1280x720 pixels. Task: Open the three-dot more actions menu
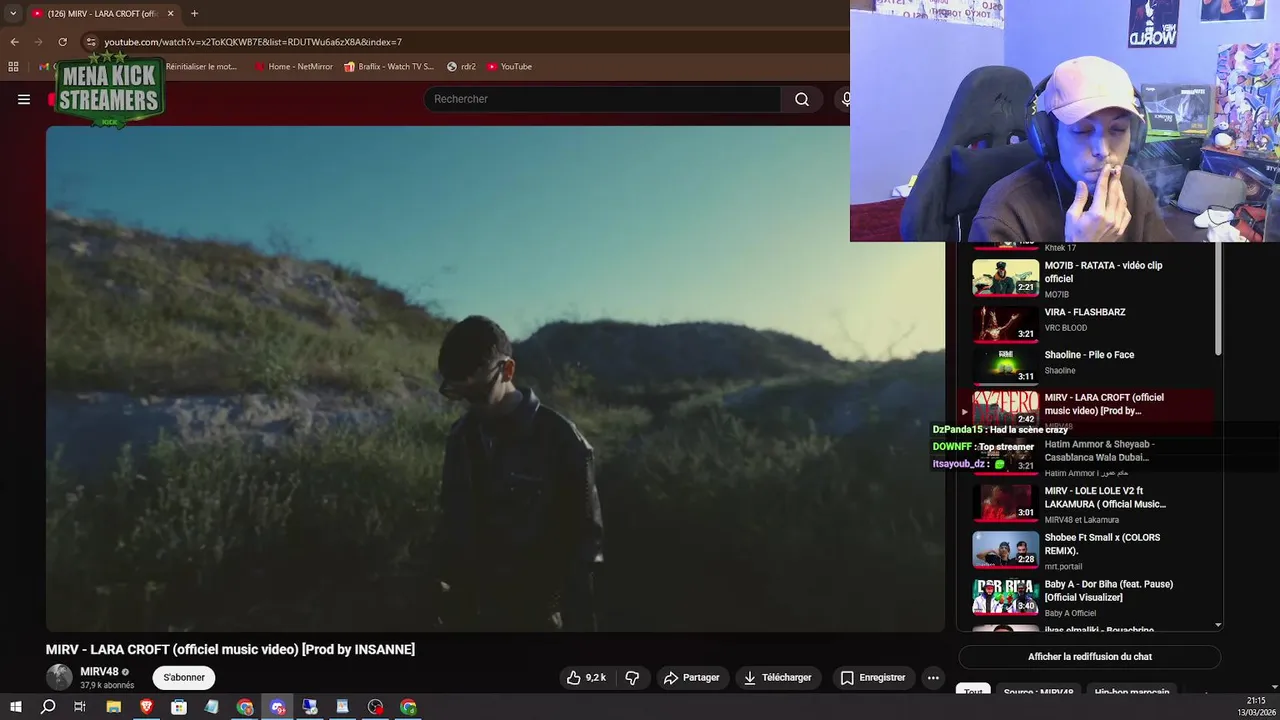(x=933, y=678)
